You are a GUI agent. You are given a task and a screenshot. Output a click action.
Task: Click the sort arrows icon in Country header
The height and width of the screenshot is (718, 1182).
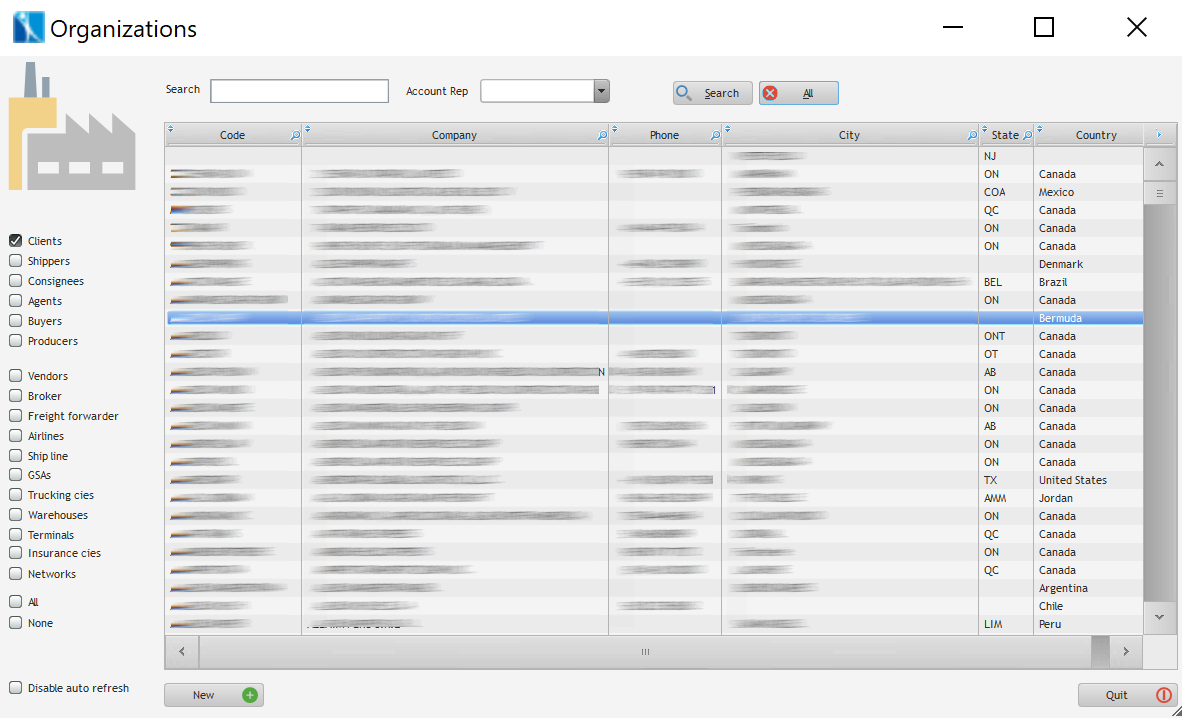pyautogui.click(x=1041, y=129)
